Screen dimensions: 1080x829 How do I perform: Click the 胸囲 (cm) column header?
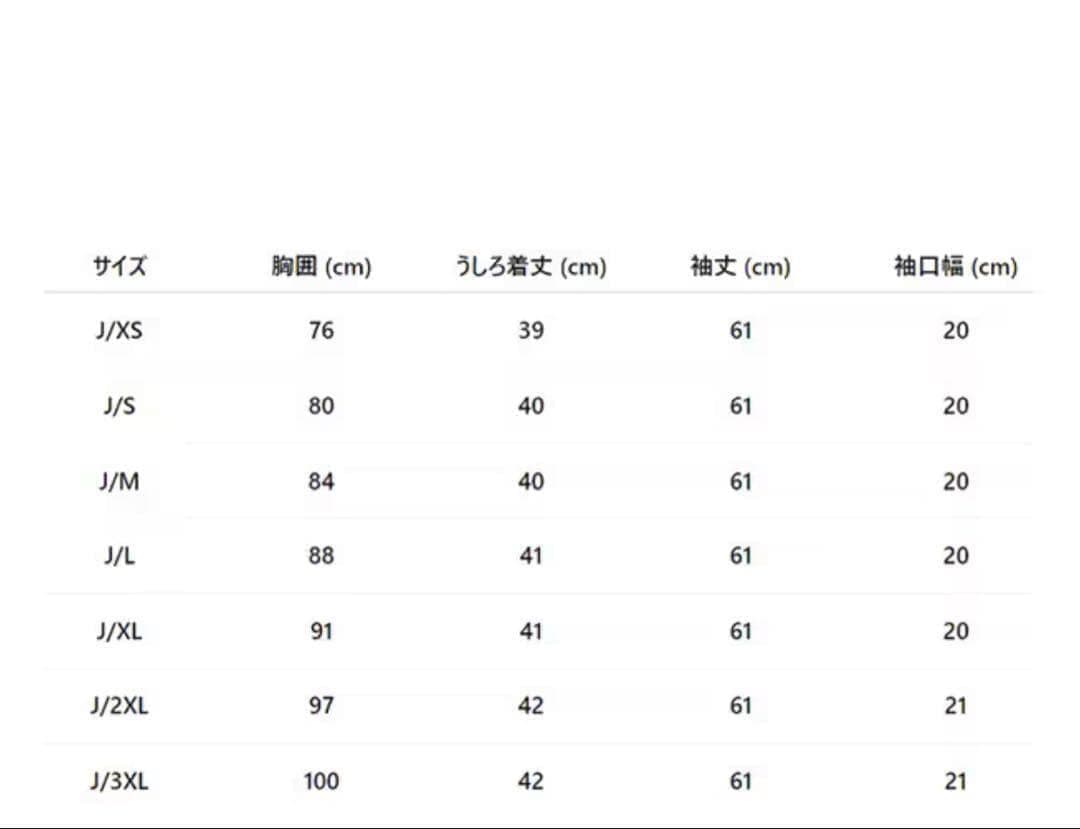point(321,267)
